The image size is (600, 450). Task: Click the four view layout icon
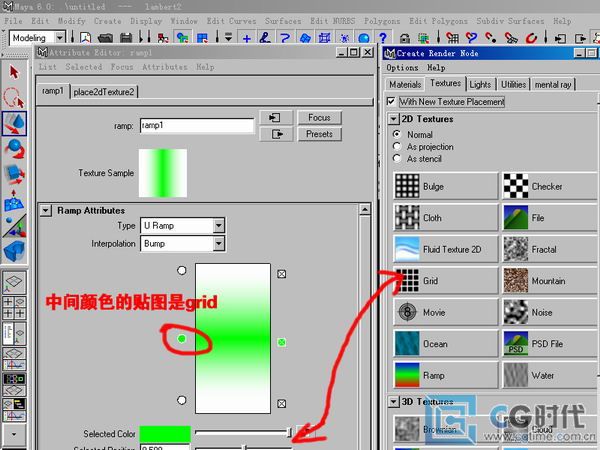[x=14, y=308]
